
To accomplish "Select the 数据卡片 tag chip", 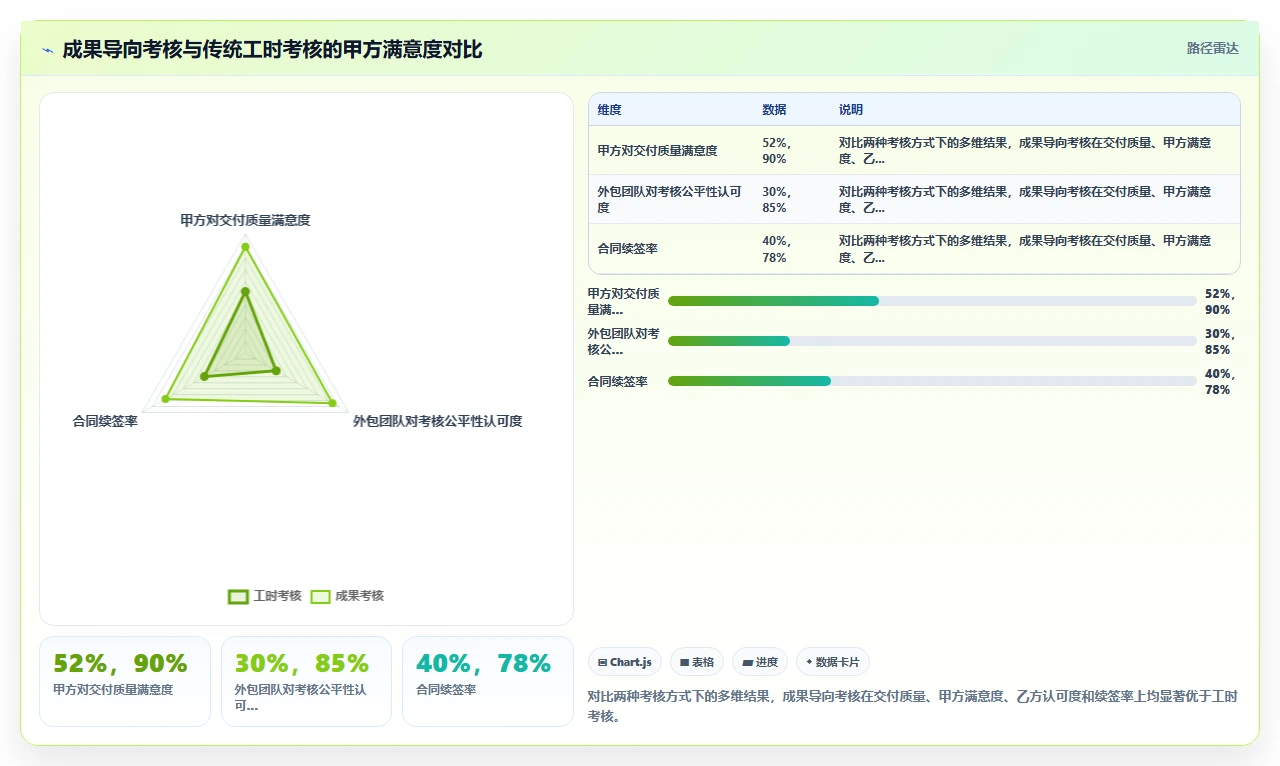I will click(833, 662).
